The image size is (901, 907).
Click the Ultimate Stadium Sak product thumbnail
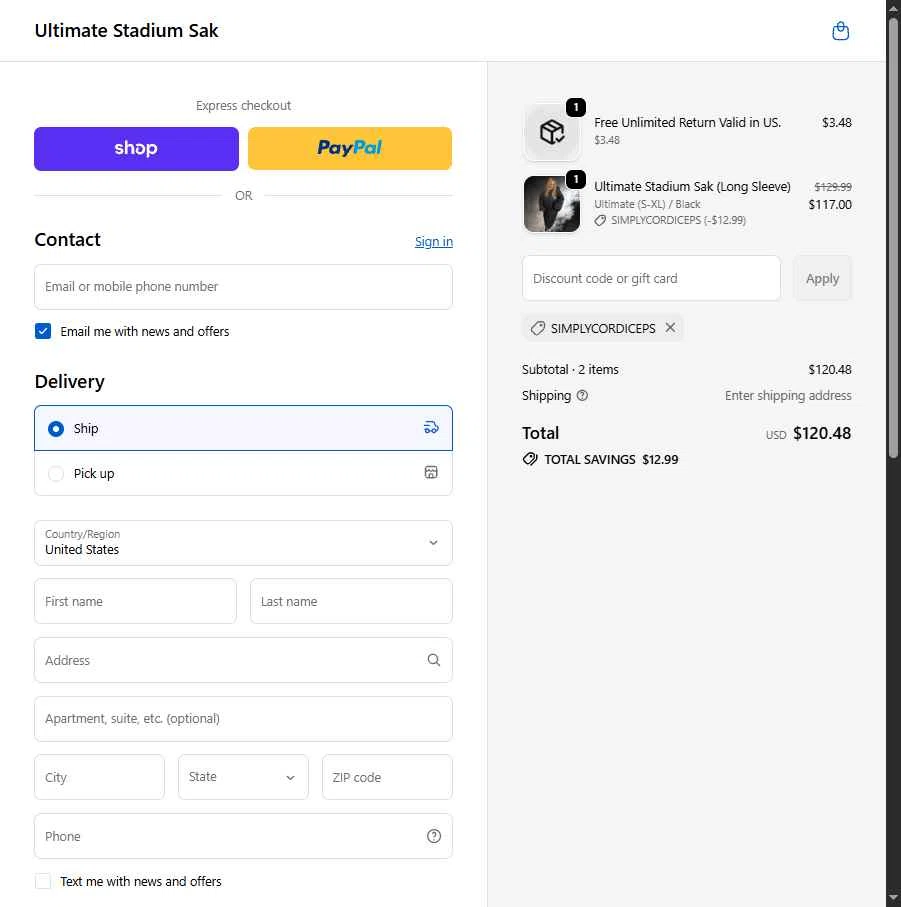(552, 204)
